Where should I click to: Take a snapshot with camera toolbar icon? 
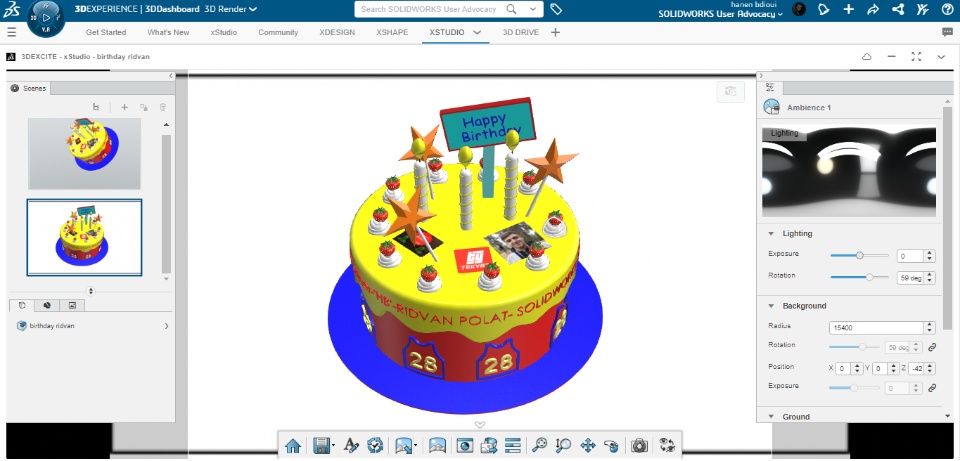[x=639, y=446]
